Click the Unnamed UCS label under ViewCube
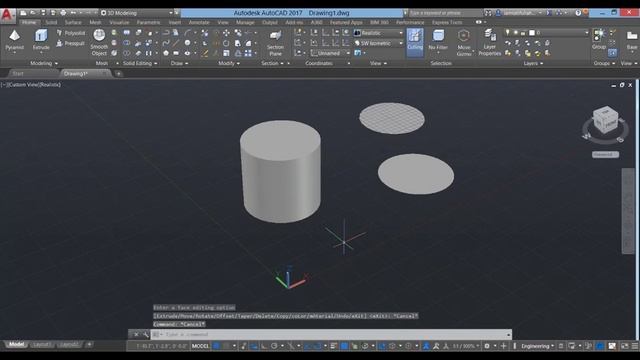 605,154
